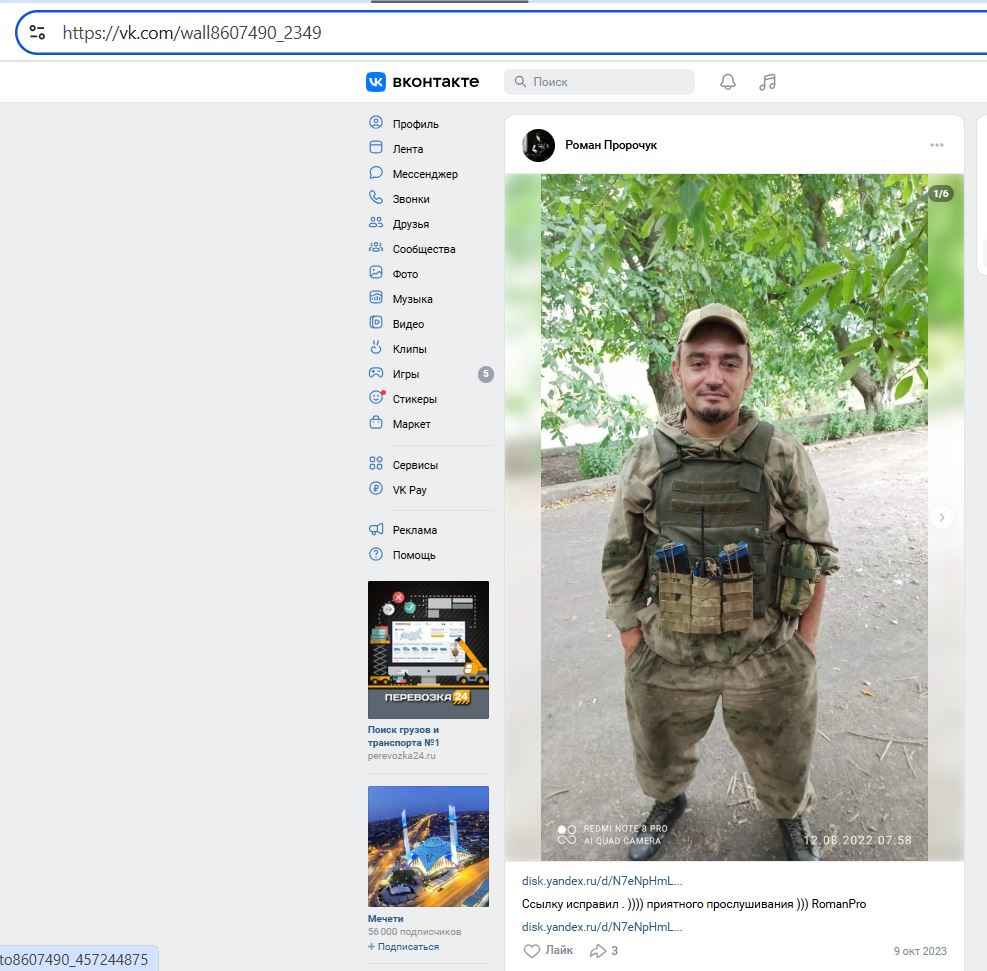Open Мечети community link
The image size is (987, 971).
coord(385,919)
